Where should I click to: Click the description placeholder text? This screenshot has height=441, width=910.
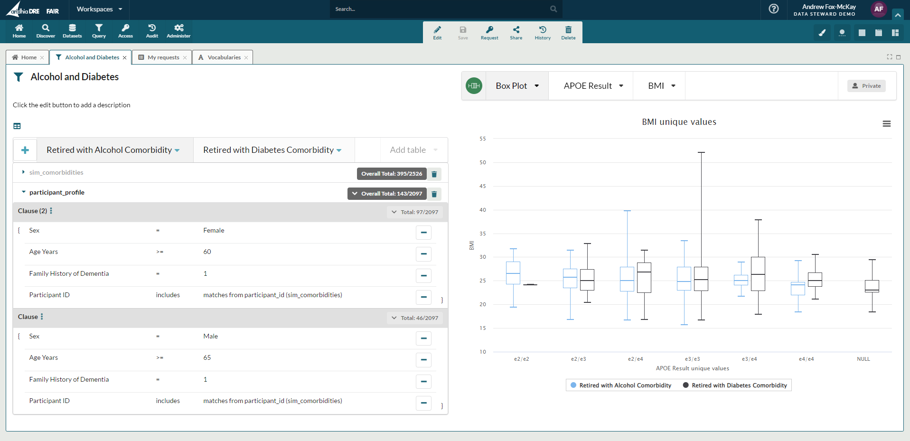(71, 105)
